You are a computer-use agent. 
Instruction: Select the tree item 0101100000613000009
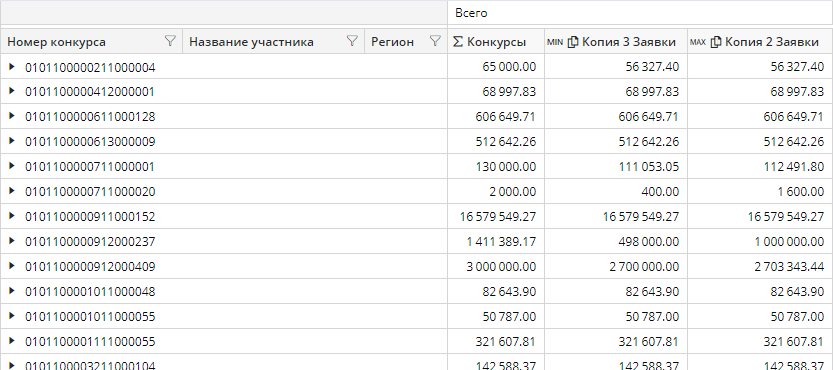coord(90,141)
